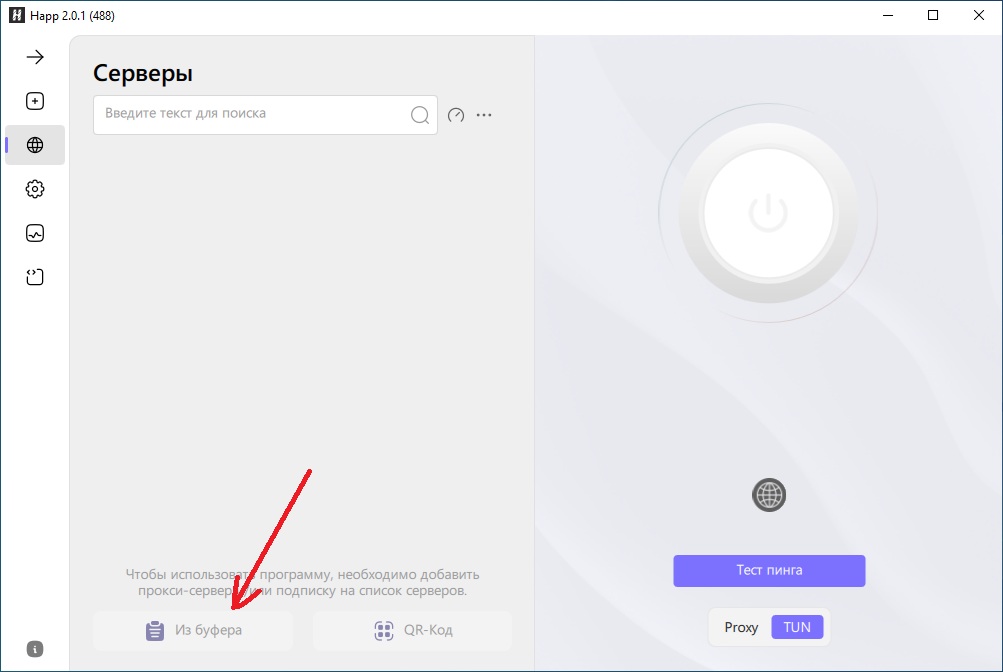Open the settings gear icon
Image resolution: width=1003 pixels, height=672 pixels.
(x=35, y=189)
